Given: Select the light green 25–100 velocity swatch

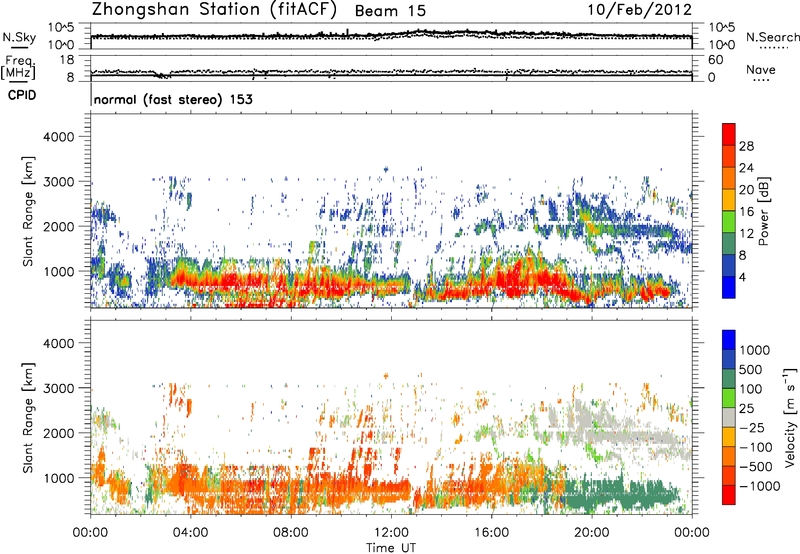Looking at the screenshot, I should 729,398.
